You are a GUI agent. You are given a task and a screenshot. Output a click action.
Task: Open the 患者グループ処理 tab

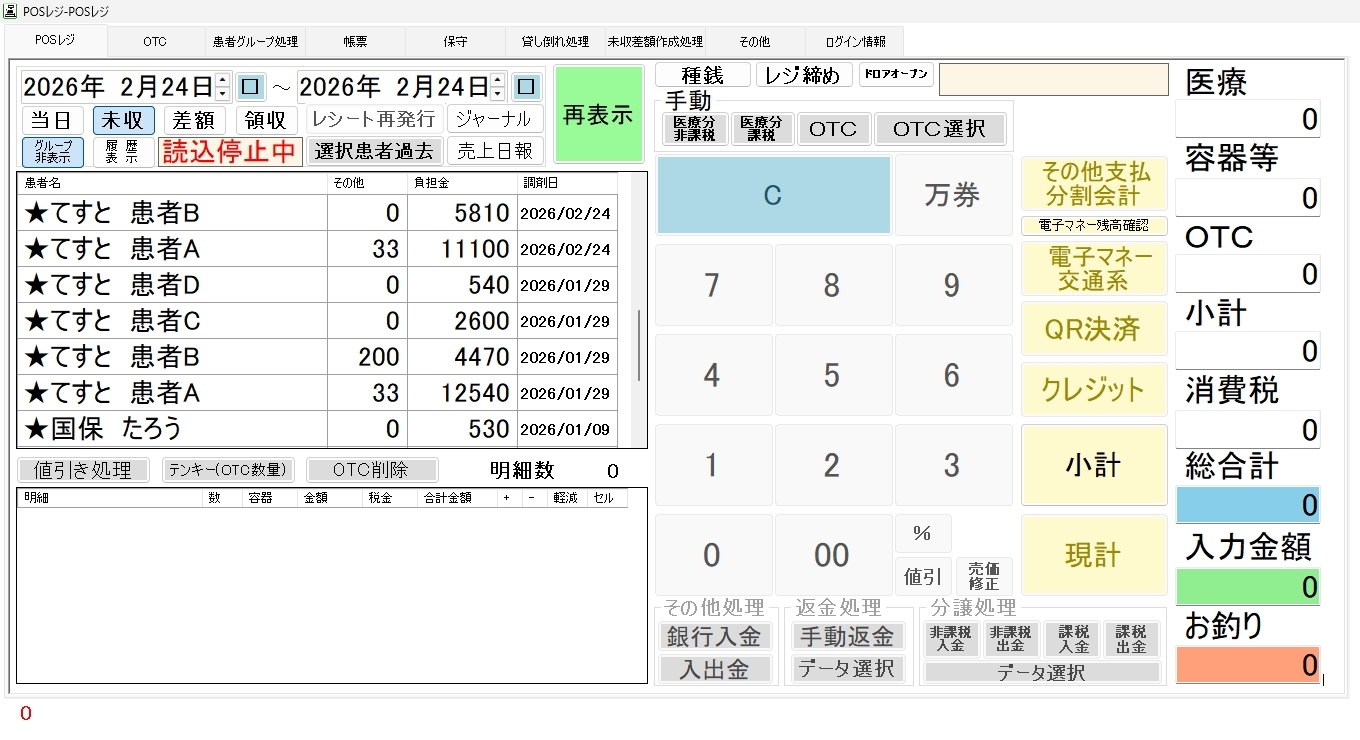255,42
